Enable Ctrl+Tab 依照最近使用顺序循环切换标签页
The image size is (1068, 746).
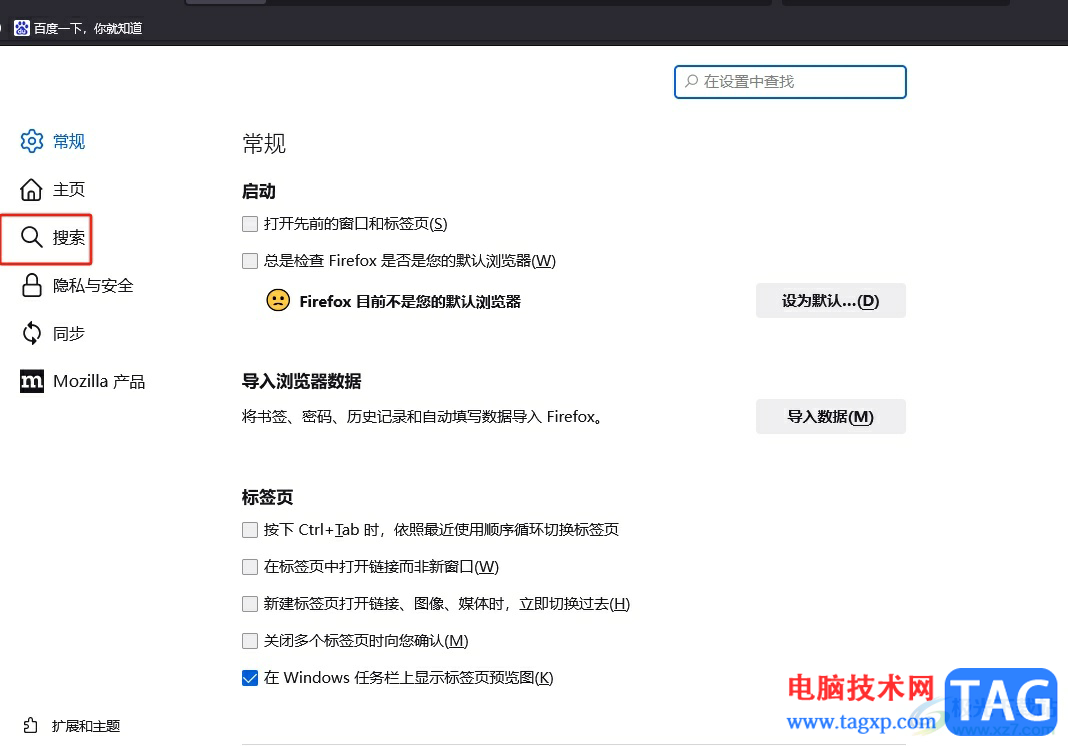click(249, 529)
